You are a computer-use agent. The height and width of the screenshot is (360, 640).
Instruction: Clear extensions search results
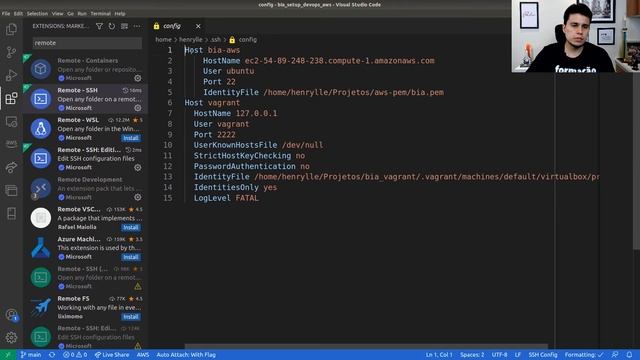pyautogui.click(x=124, y=26)
